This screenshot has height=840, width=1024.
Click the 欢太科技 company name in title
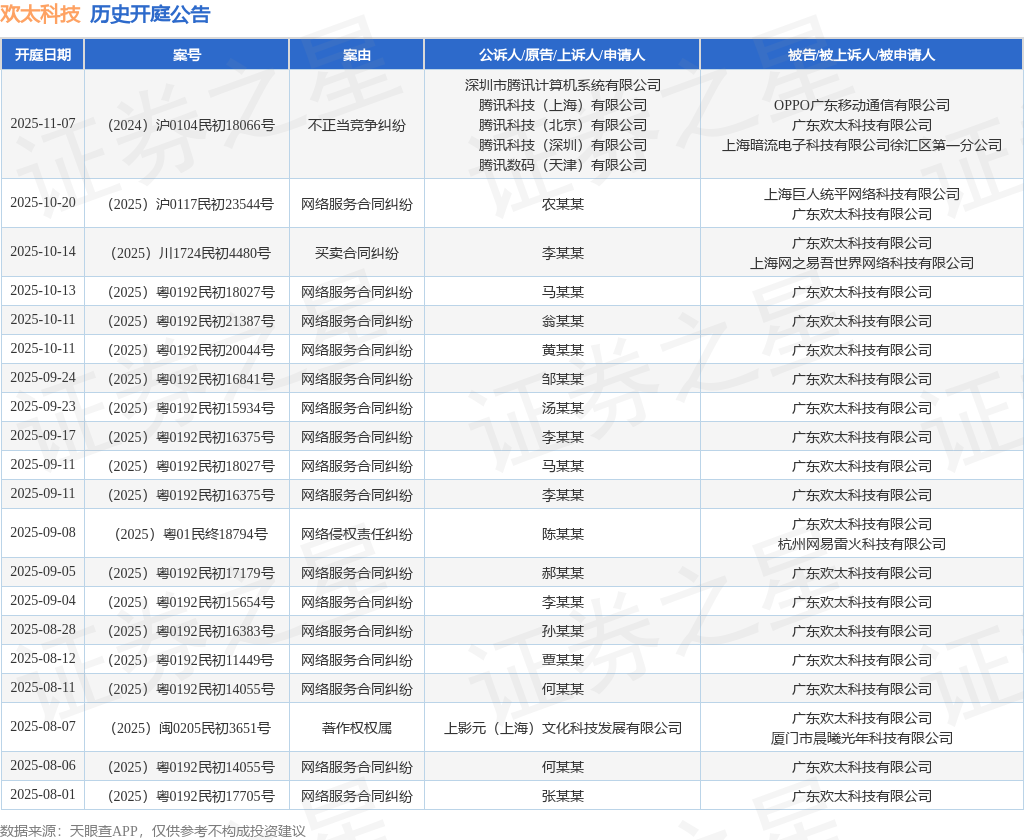(40, 15)
